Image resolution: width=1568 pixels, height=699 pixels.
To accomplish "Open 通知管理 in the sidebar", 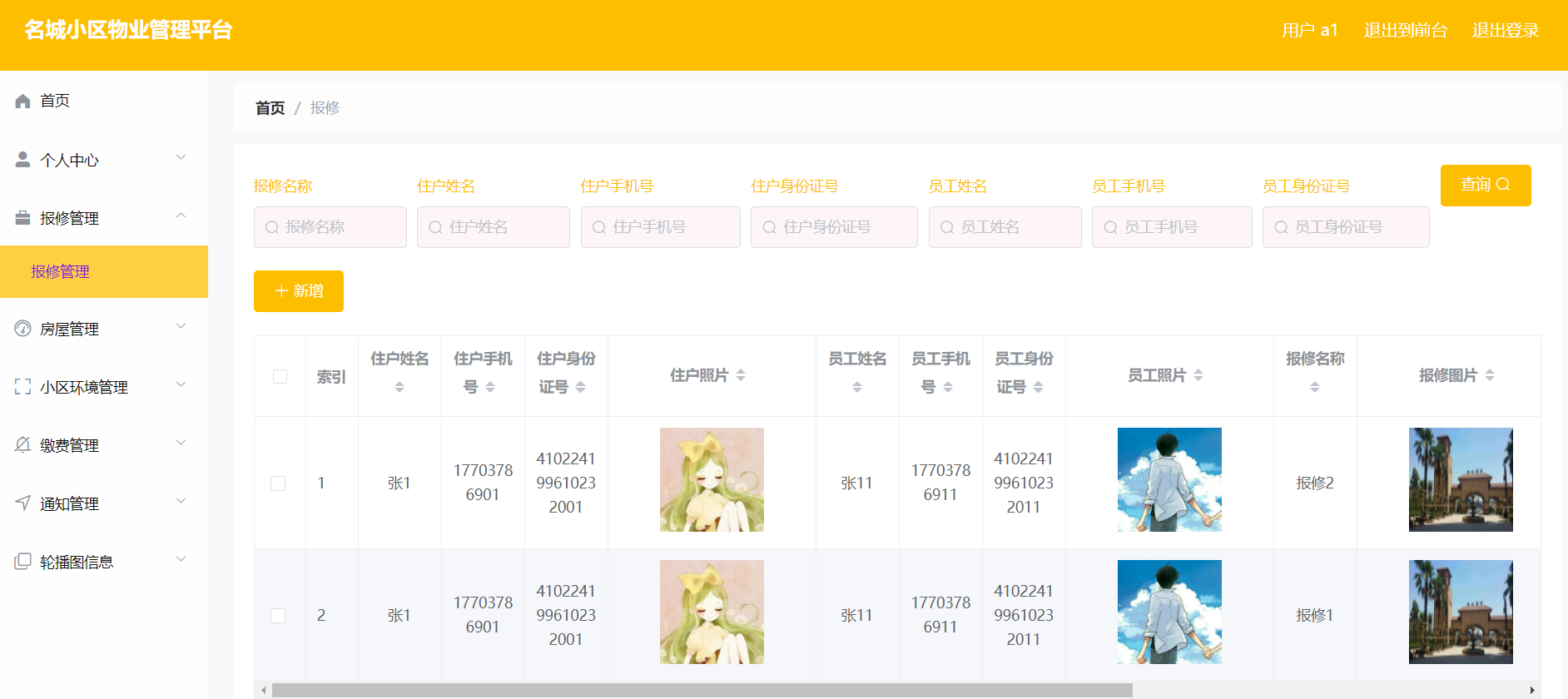I will [104, 503].
